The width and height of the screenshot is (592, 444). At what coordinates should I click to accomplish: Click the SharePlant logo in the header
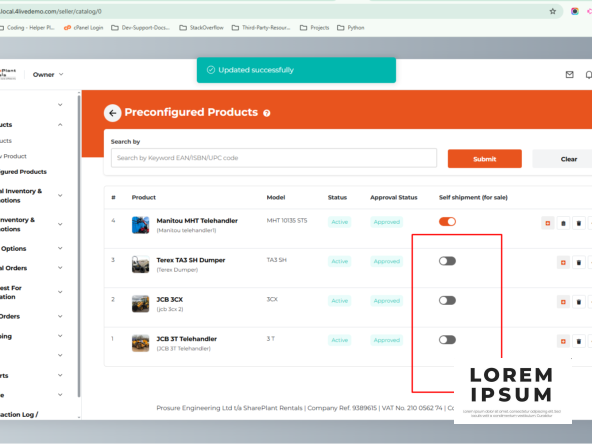[8, 74]
